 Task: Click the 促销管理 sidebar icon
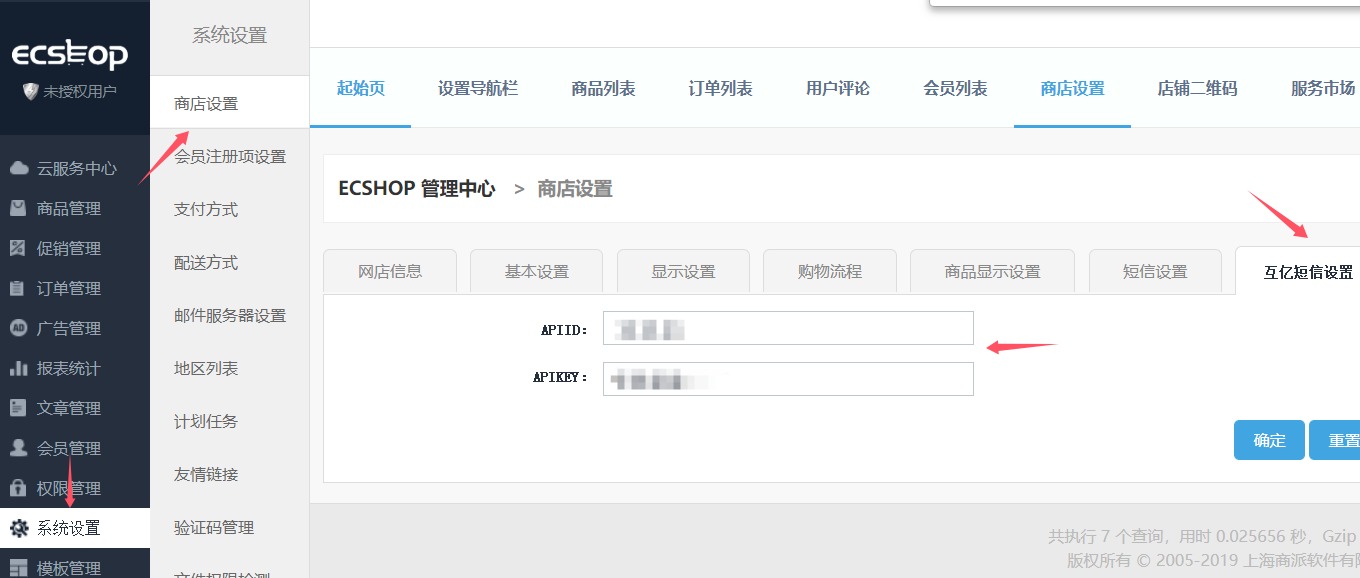[x=18, y=248]
